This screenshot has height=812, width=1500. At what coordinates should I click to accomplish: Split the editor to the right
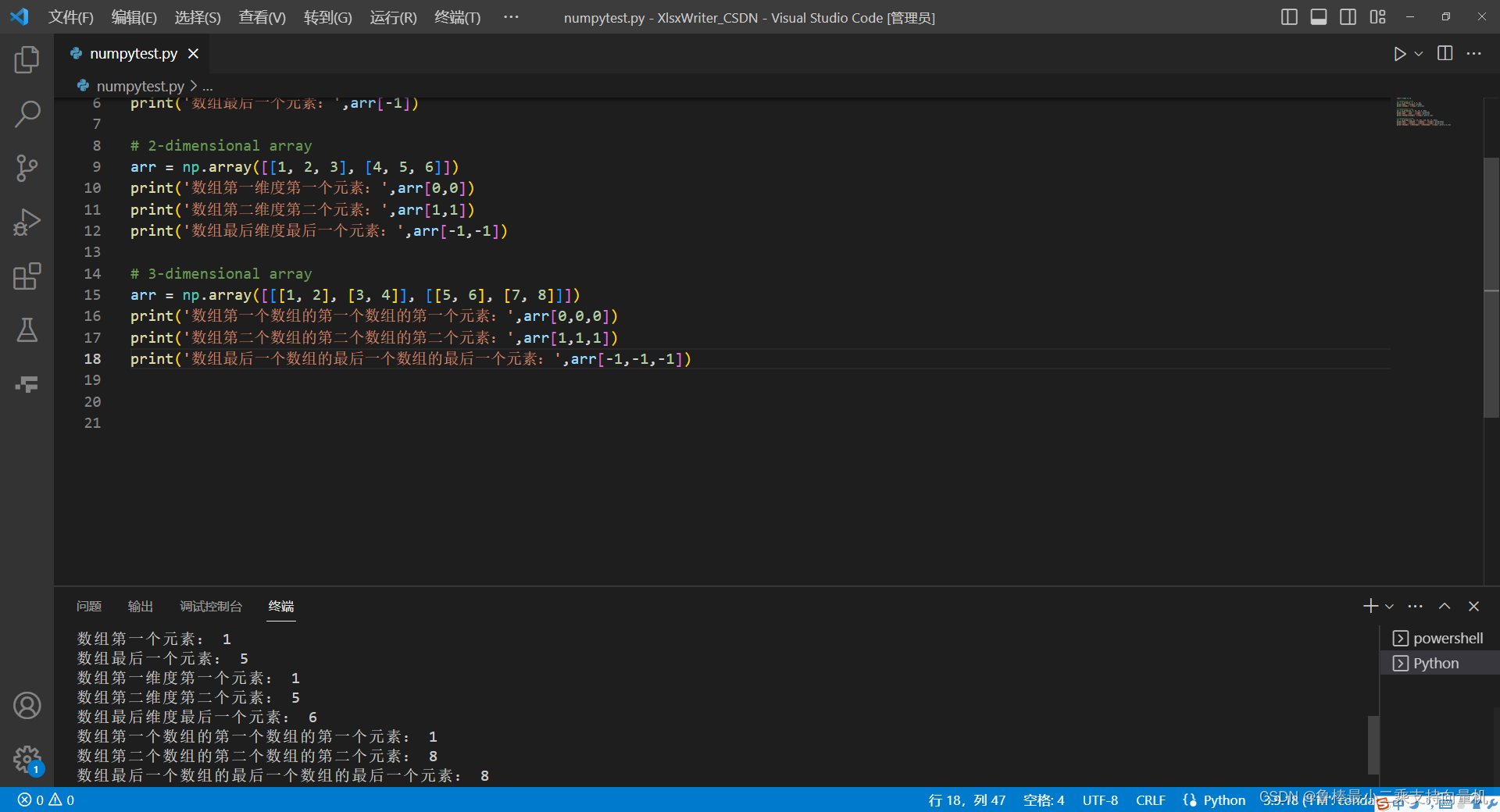1445,53
